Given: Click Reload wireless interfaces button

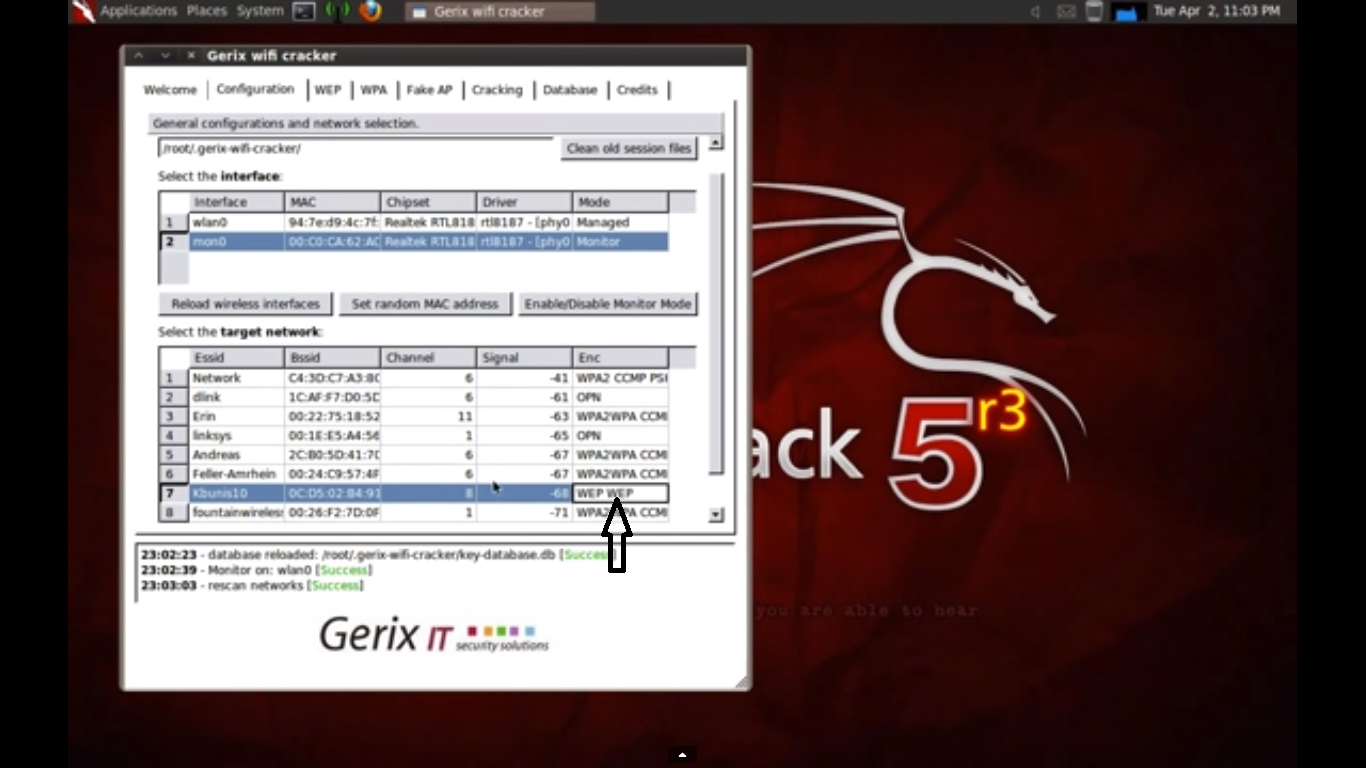Looking at the screenshot, I should pos(245,304).
